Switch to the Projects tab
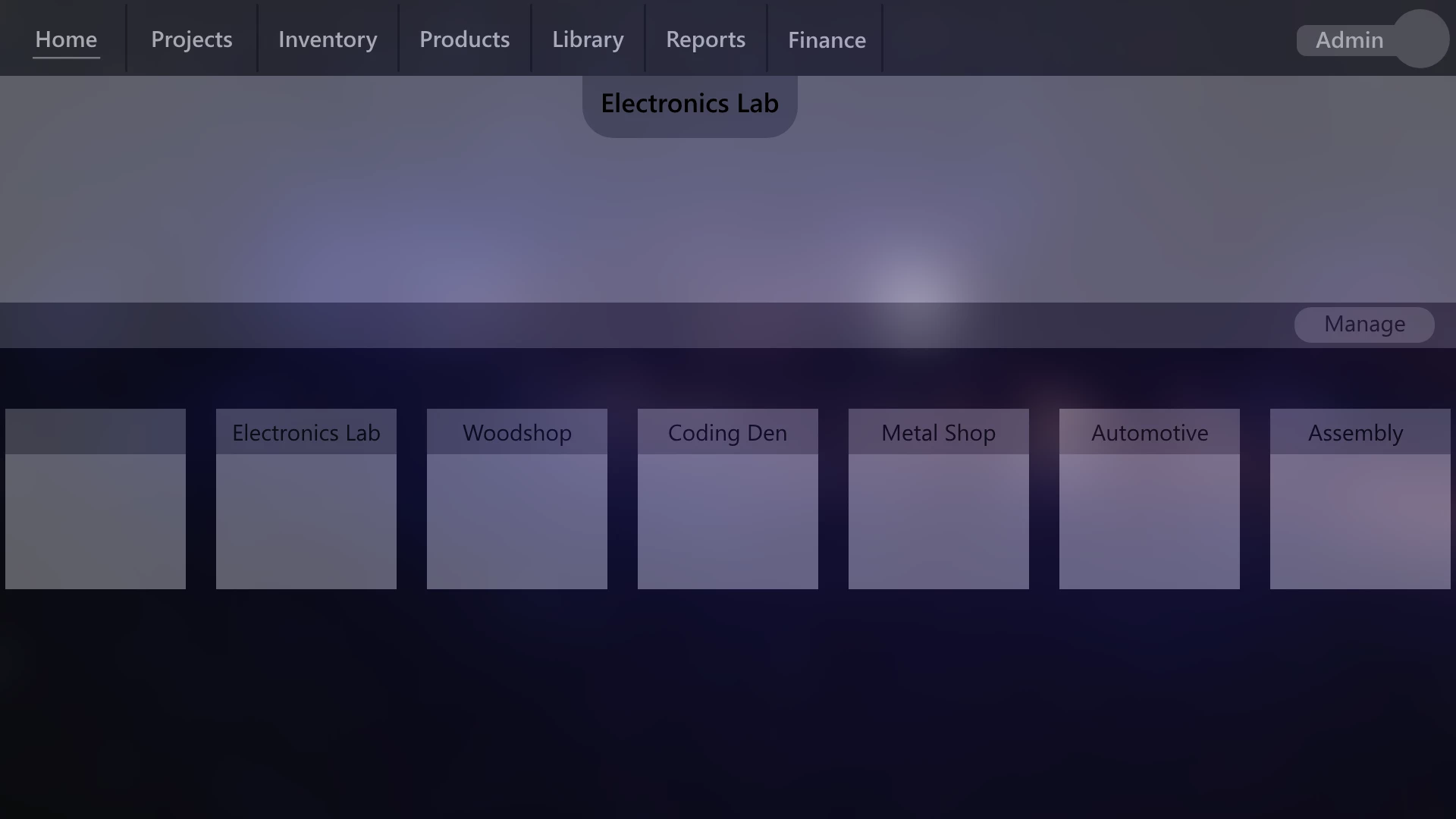This screenshot has height=819, width=1456. point(191,39)
